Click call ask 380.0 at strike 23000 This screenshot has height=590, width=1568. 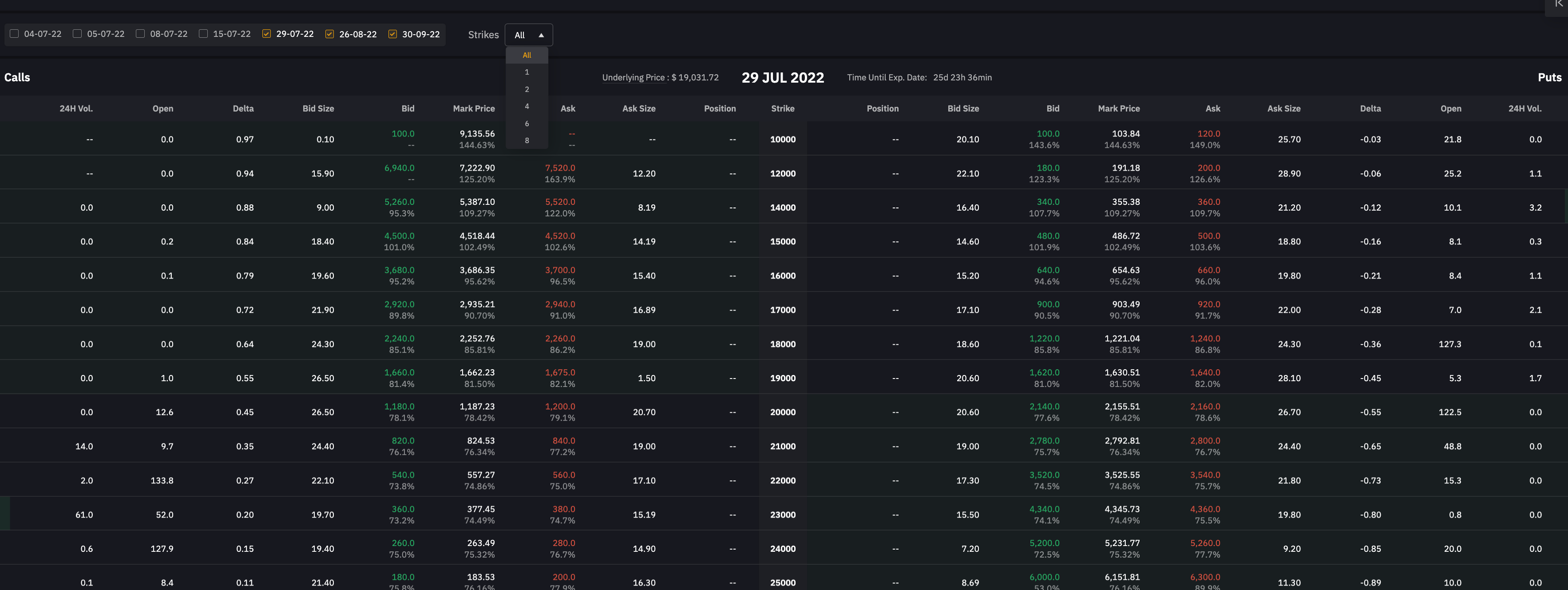click(564, 509)
